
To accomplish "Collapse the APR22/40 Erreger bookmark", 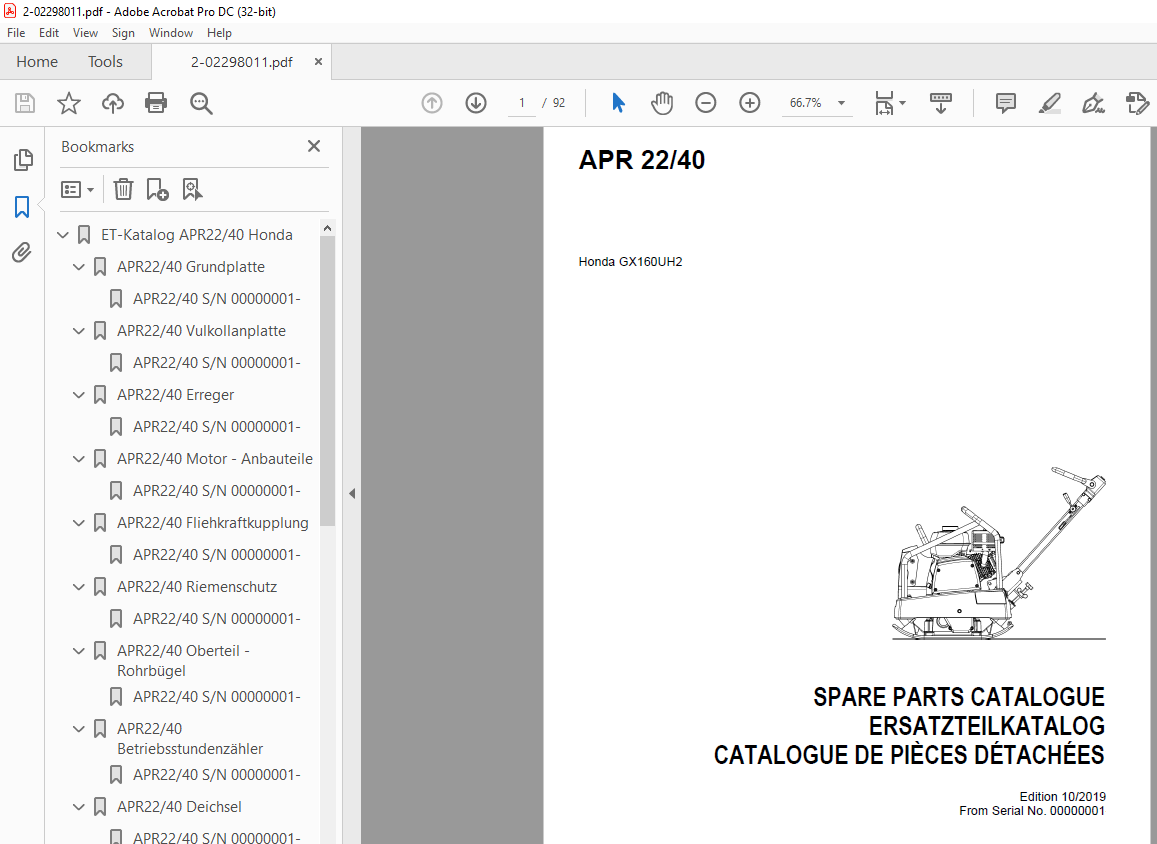I will point(79,395).
